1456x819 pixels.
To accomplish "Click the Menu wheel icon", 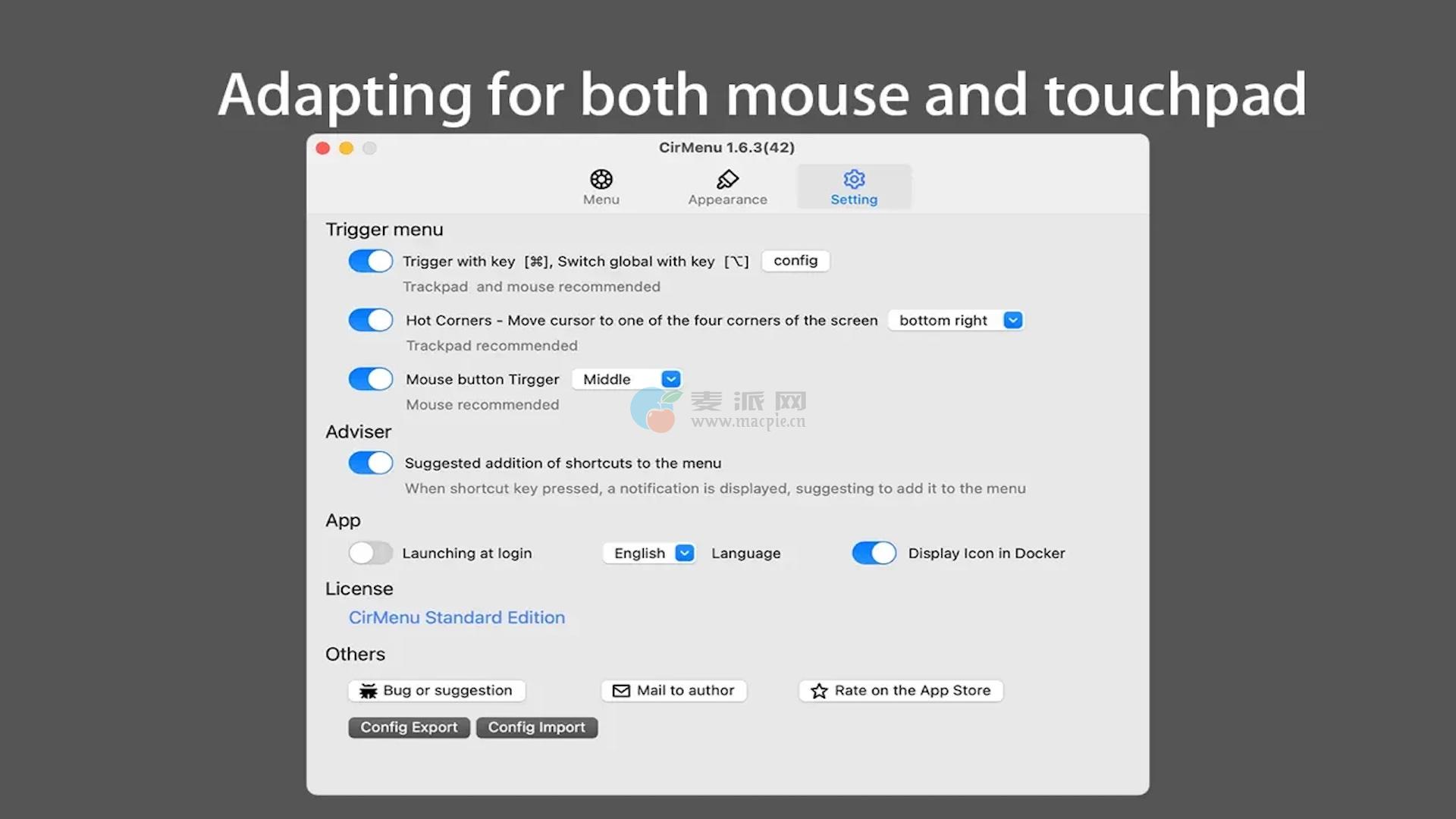I will pos(601,179).
